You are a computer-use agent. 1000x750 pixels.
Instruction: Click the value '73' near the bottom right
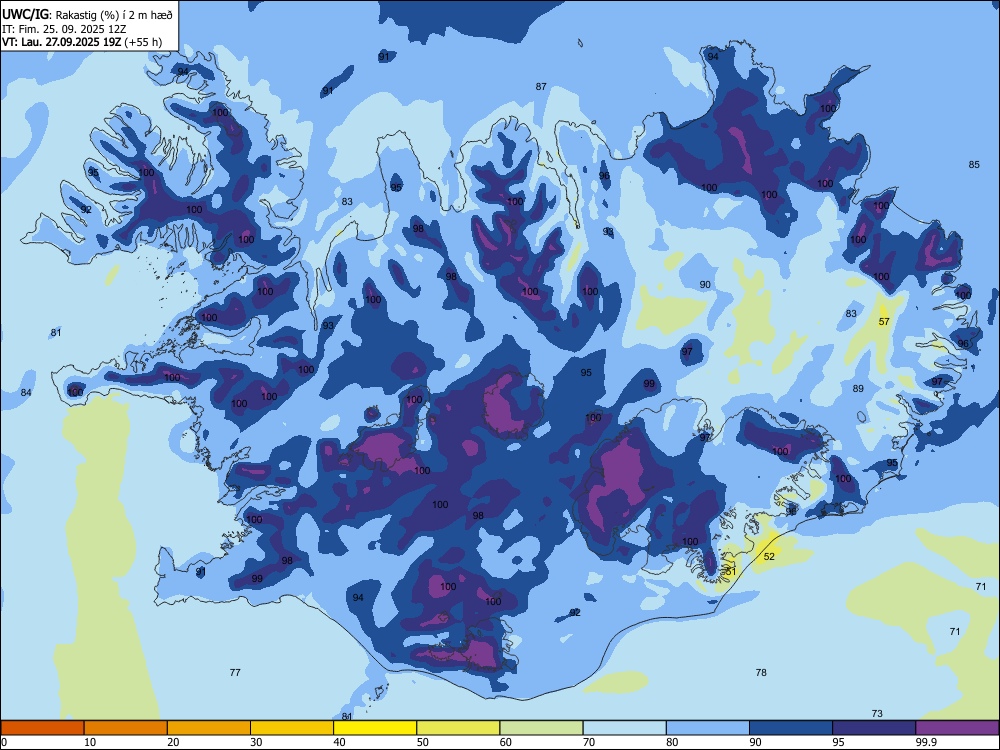877,713
